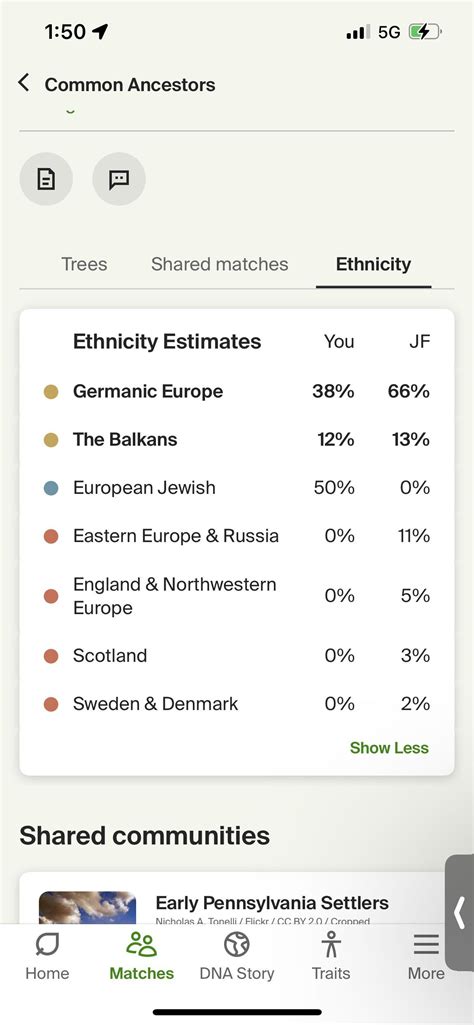474x1025 pixels.
Task: Open the Traits figure icon
Action: pos(331,945)
